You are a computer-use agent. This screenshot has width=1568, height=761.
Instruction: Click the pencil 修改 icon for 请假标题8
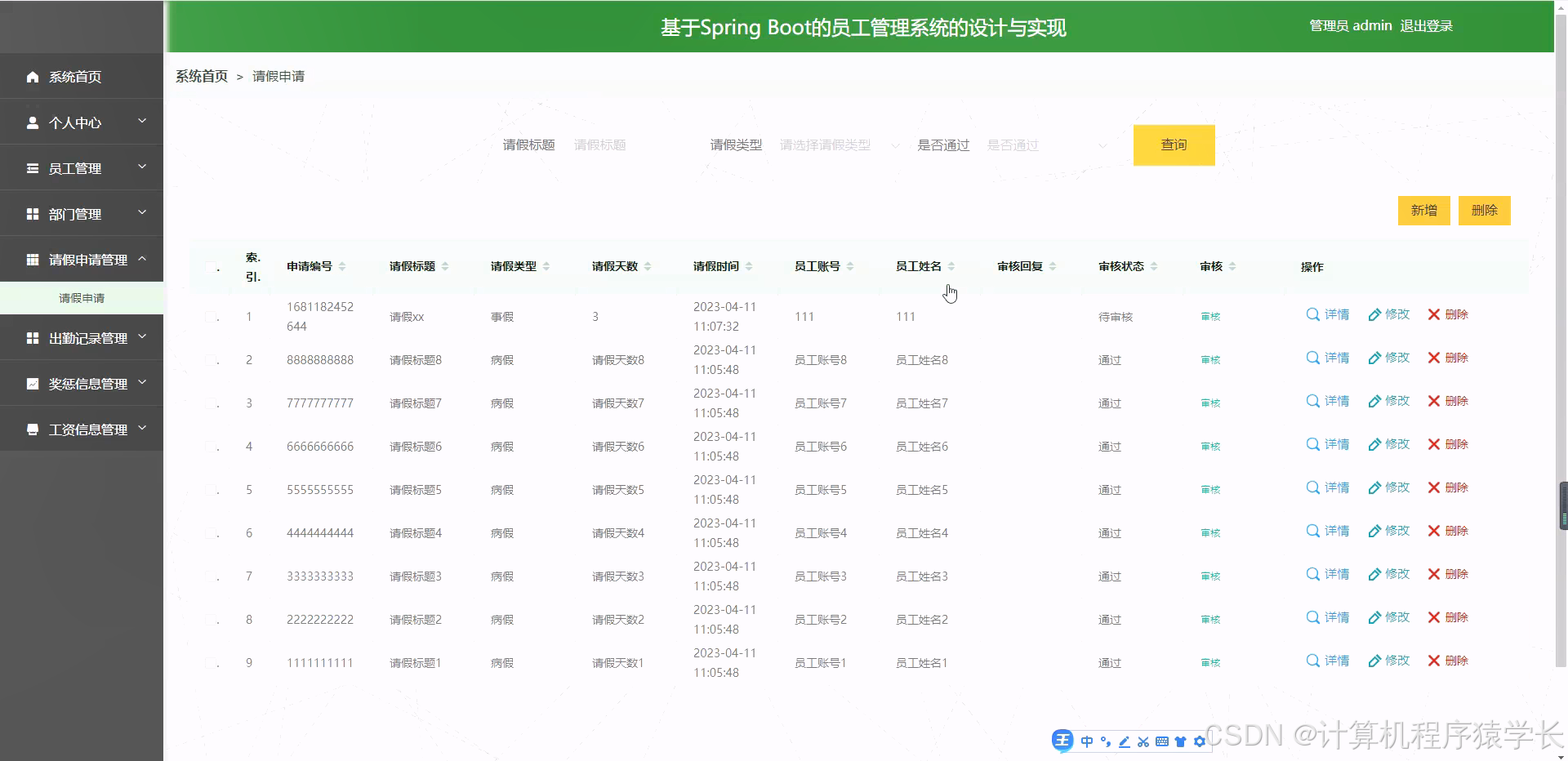[x=1374, y=358]
